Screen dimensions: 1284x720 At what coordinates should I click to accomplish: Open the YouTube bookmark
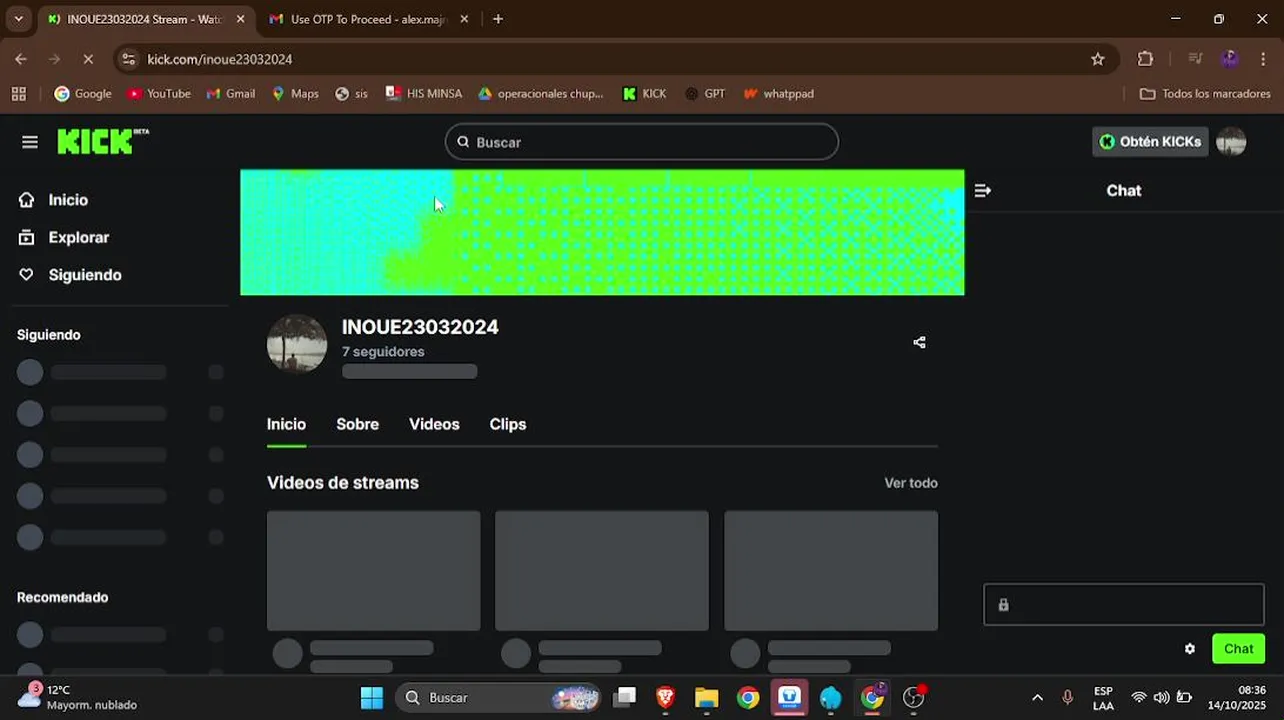(159, 94)
